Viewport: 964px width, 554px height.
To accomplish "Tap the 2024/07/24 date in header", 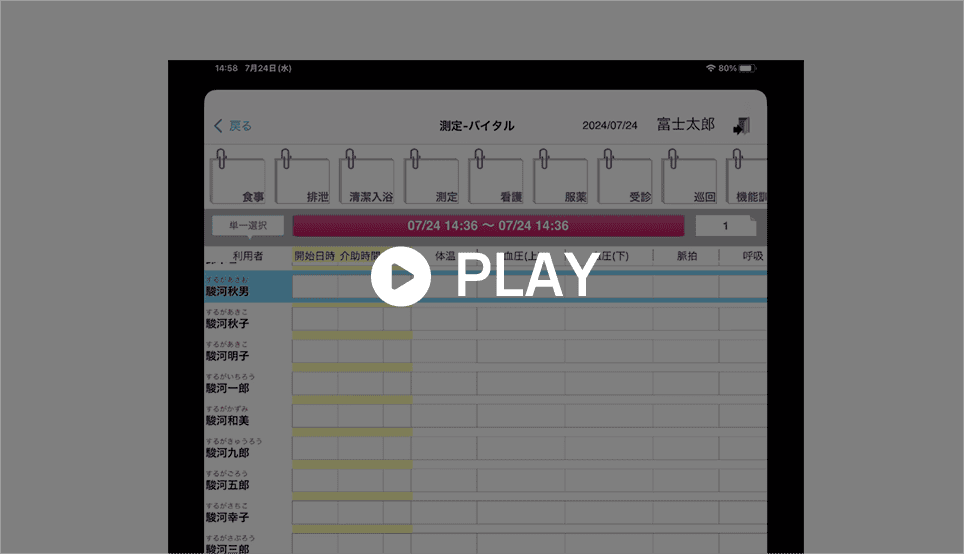I will pyautogui.click(x=610, y=125).
